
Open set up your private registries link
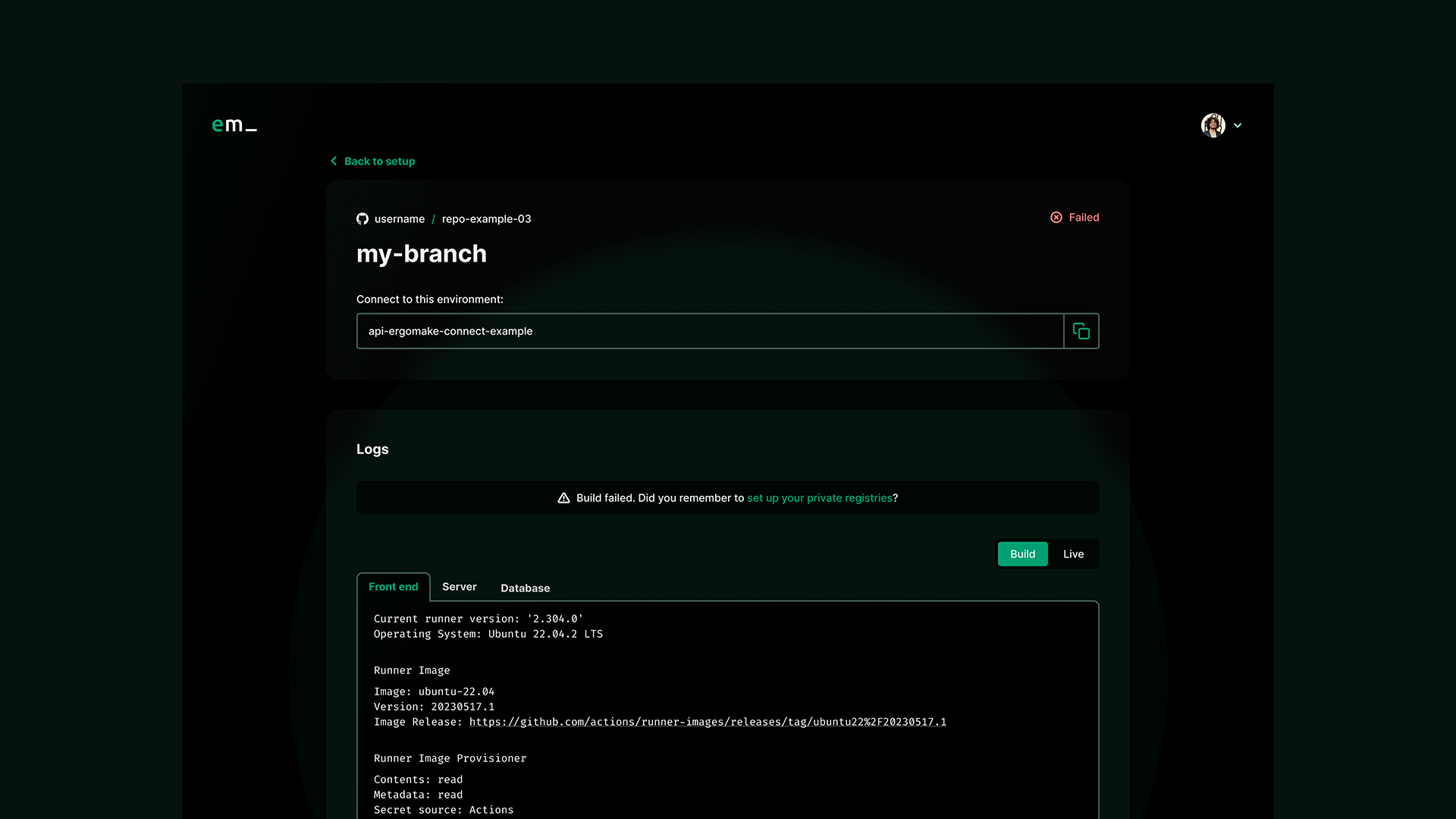[x=819, y=498]
